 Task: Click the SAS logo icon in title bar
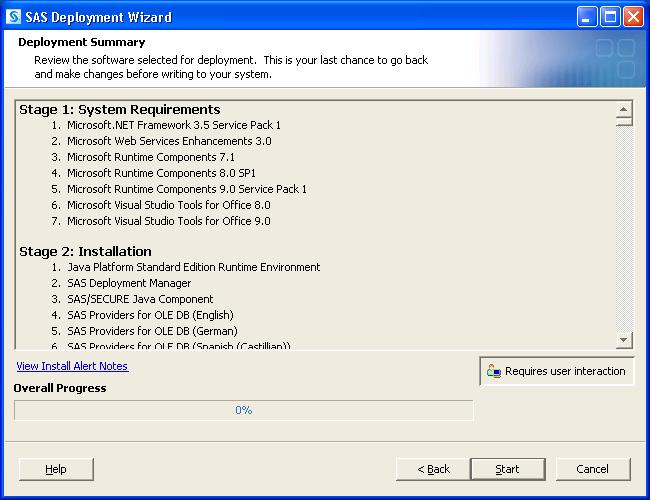click(13, 17)
